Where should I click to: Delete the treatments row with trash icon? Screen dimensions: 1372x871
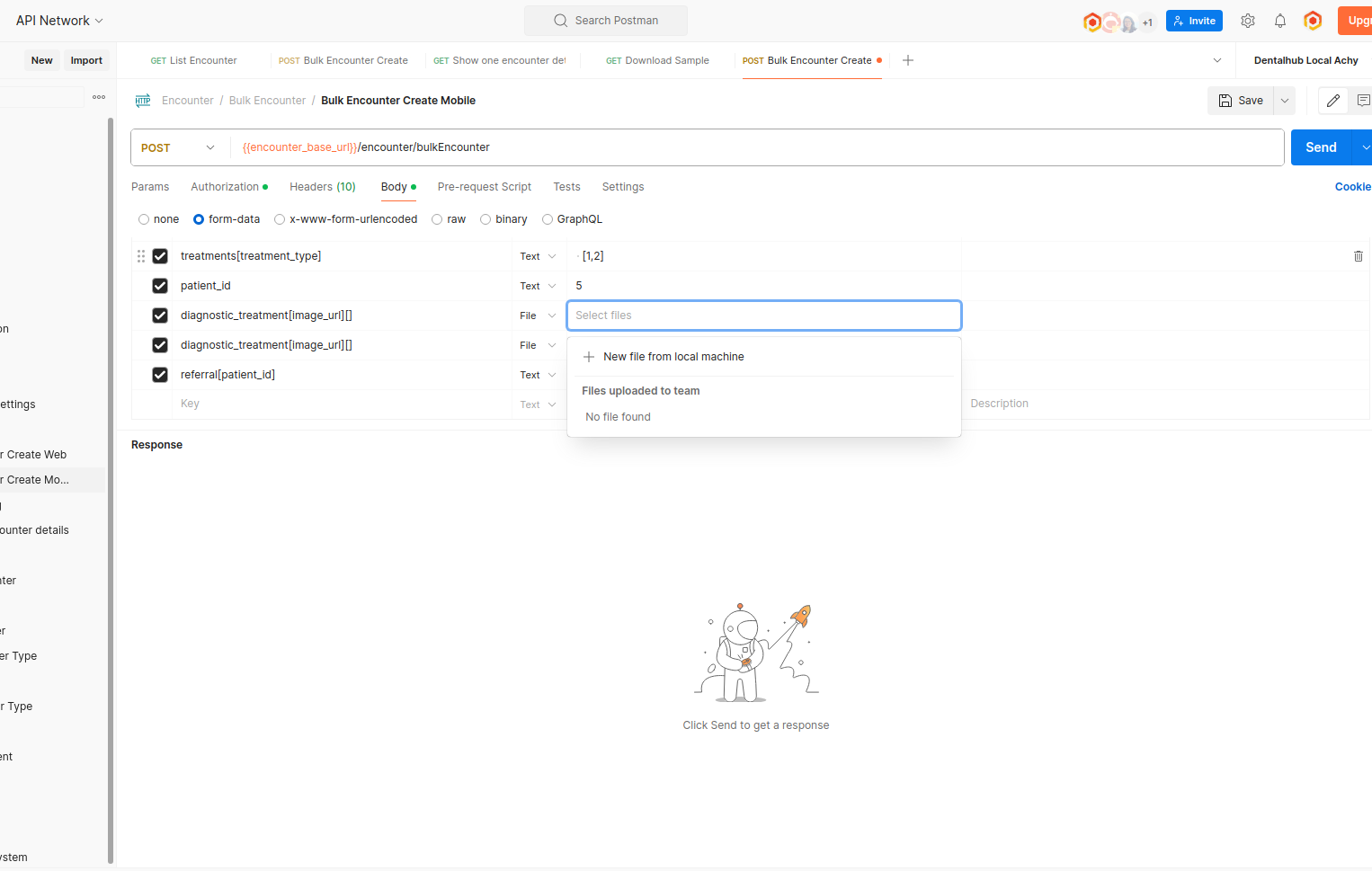click(1358, 256)
